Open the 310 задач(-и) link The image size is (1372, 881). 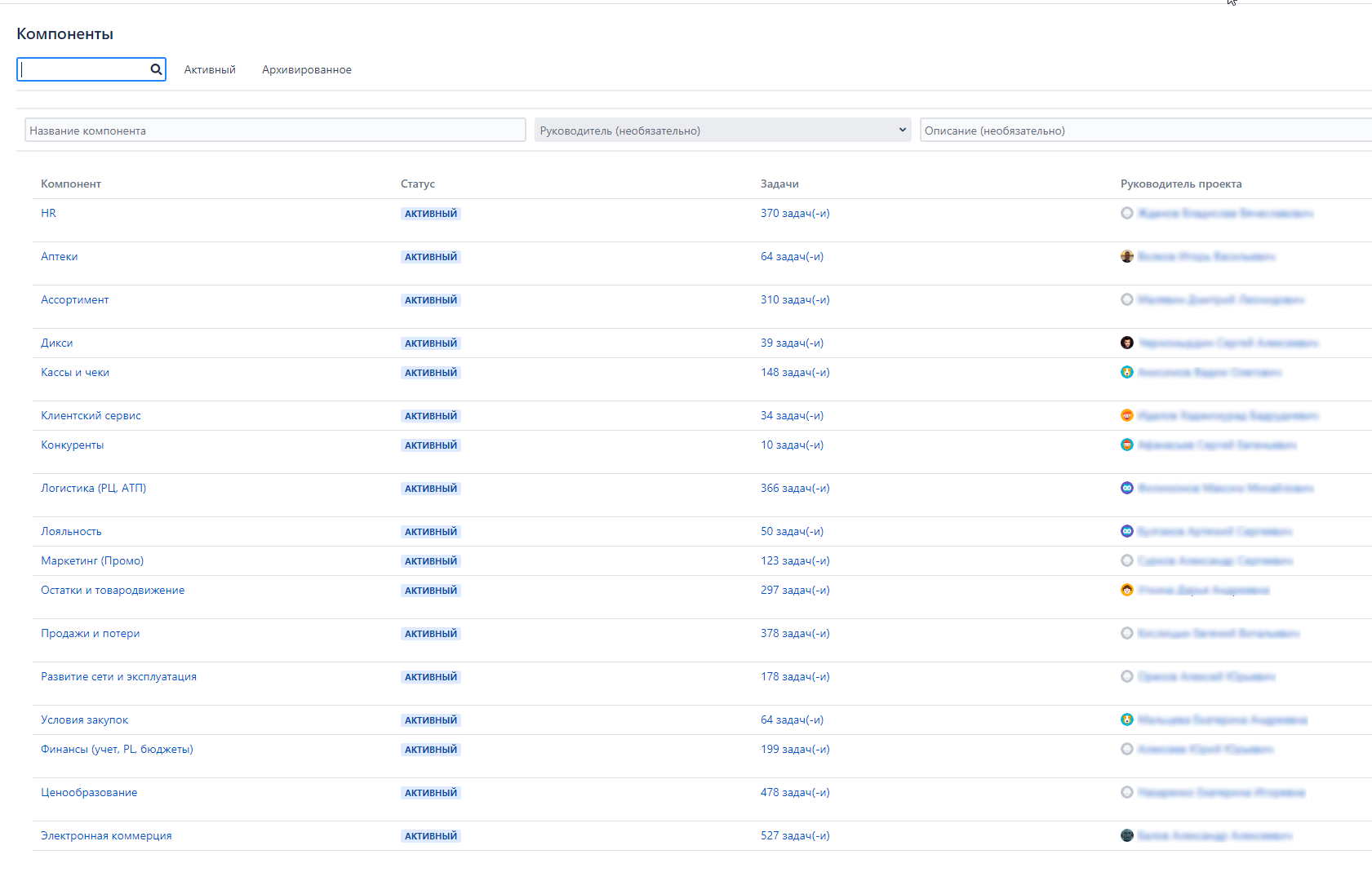click(795, 299)
